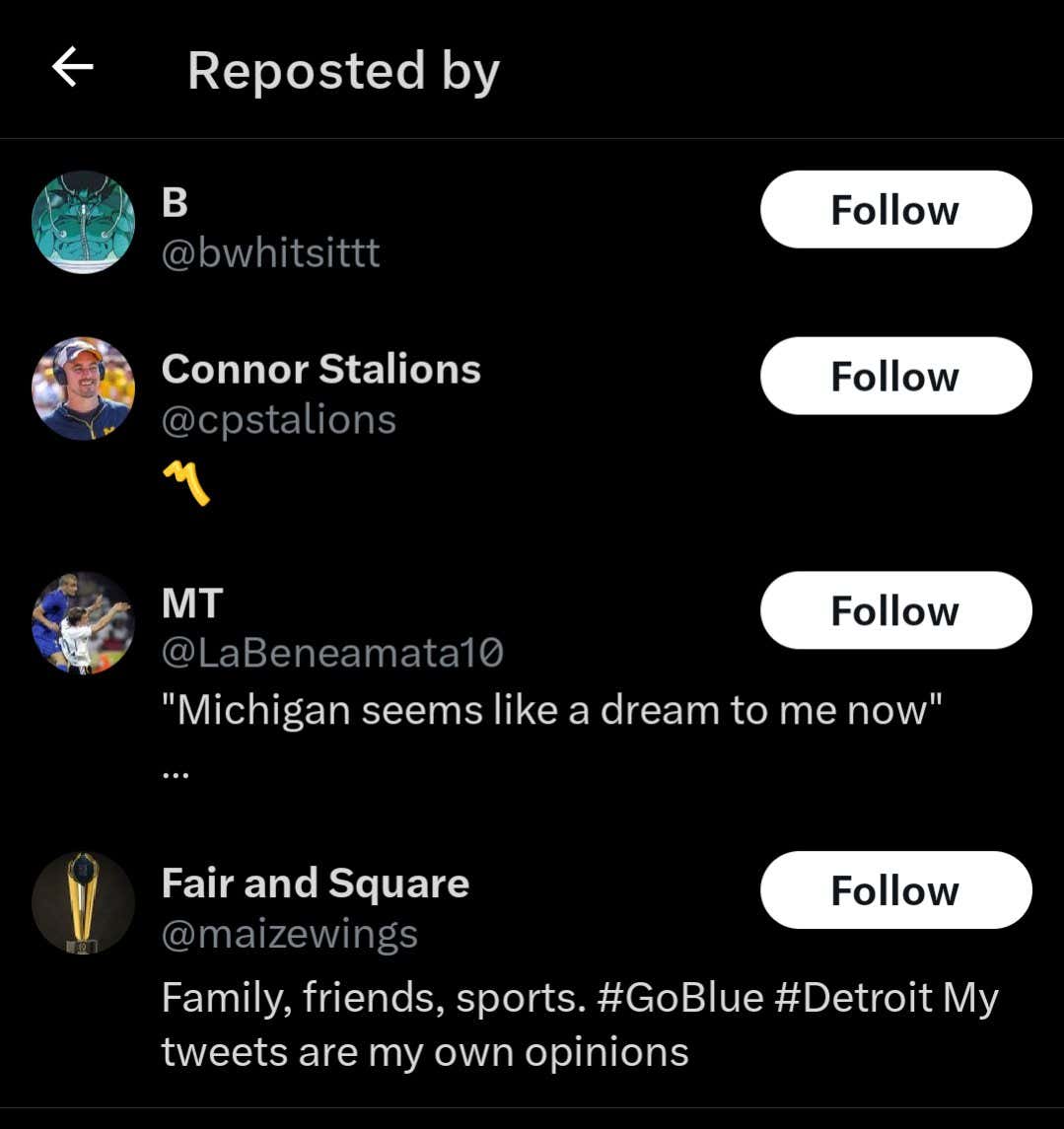Follow the MT account
The image size is (1064, 1129).
[895, 610]
